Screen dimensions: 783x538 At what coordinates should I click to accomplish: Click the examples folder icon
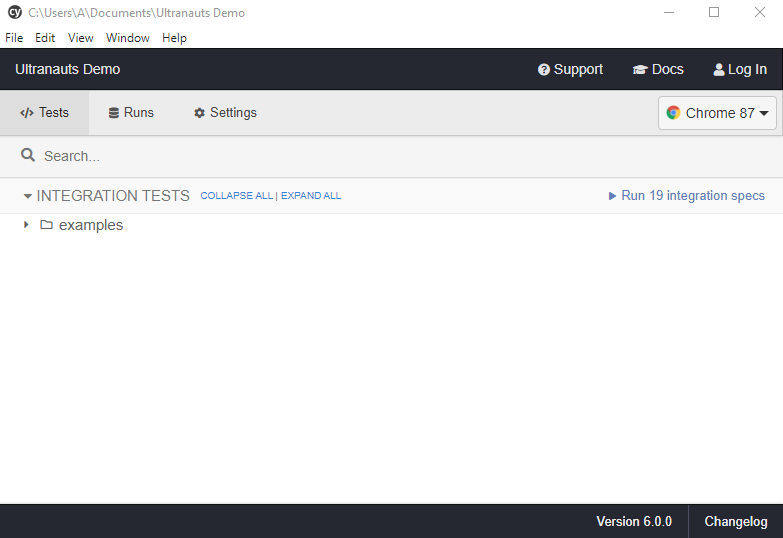[x=46, y=225]
